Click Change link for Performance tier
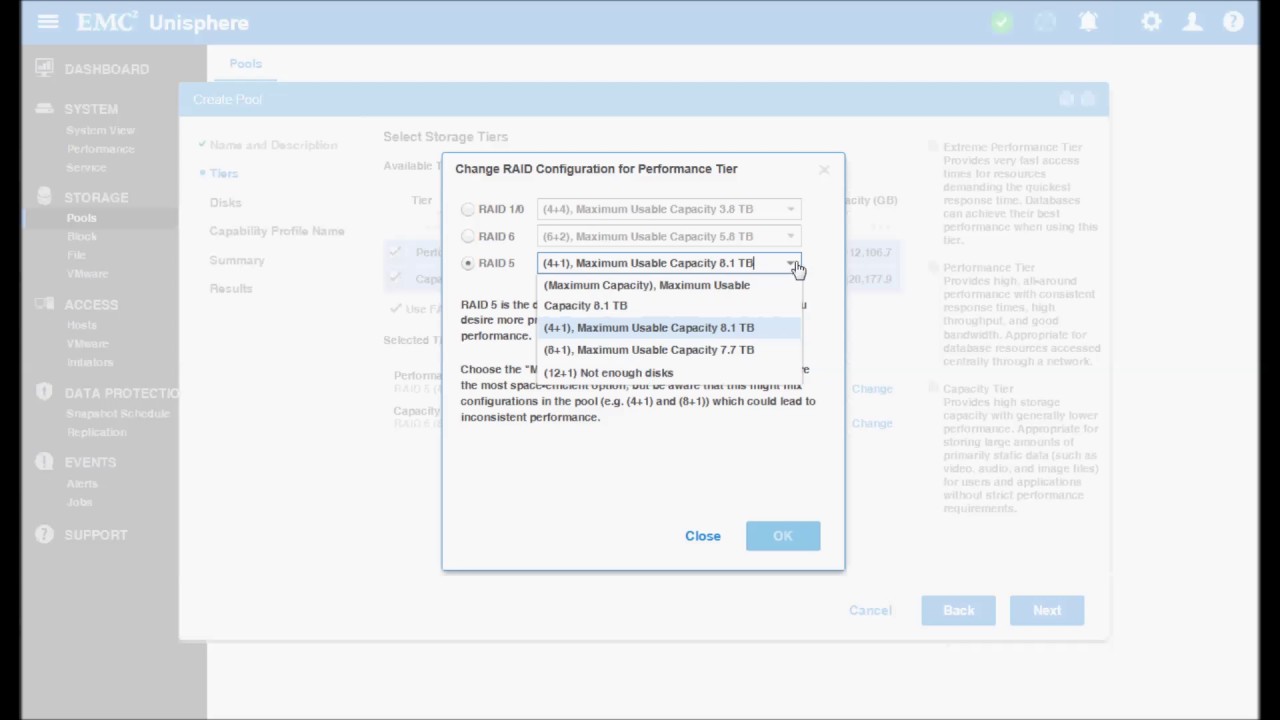This screenshot has height=720, width=1280. coord(872,389)
